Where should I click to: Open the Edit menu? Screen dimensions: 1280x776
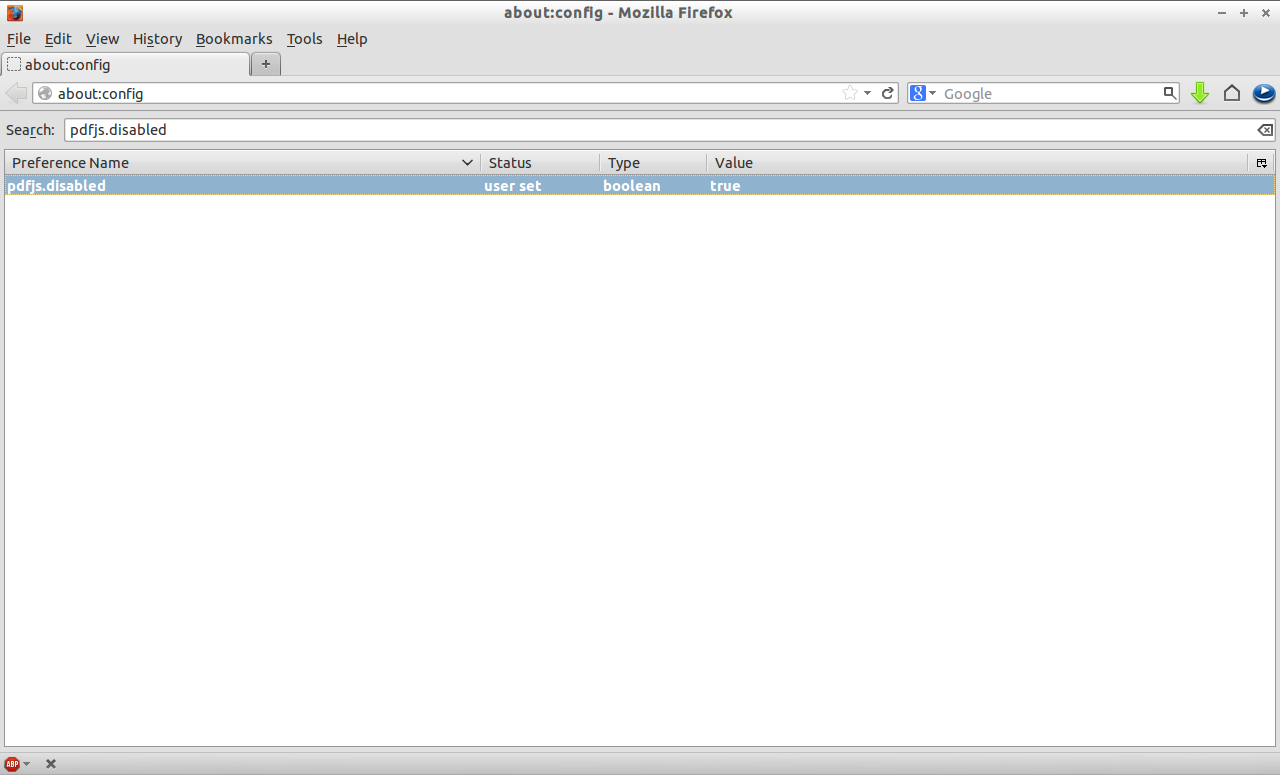58,39
